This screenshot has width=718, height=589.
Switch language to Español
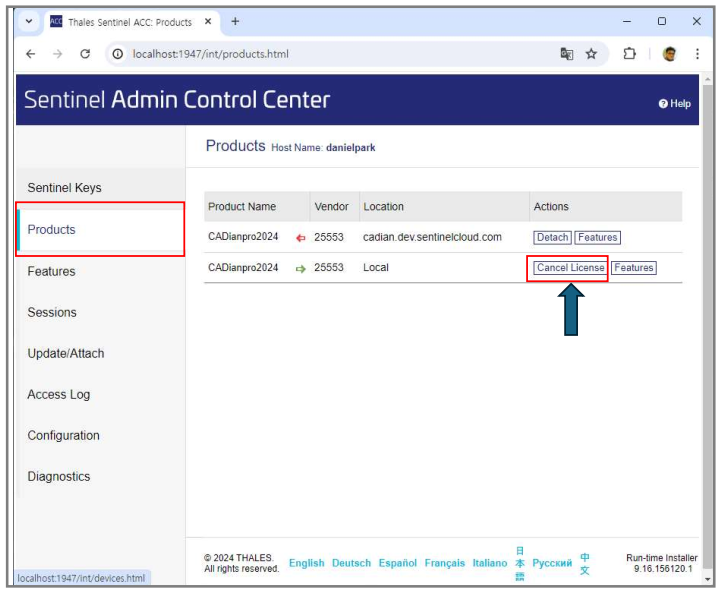[x=397, y=563]
